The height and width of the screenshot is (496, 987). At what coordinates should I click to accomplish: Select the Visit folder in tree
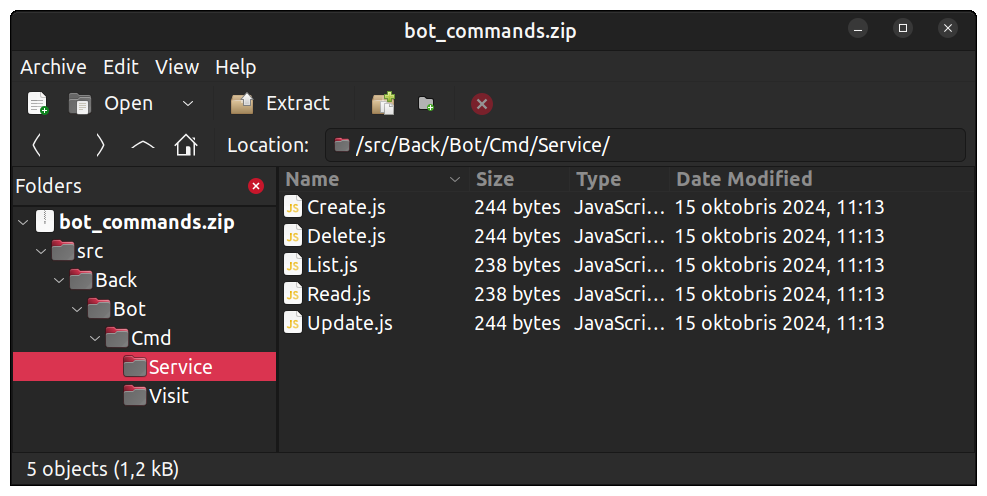(169, 396)
